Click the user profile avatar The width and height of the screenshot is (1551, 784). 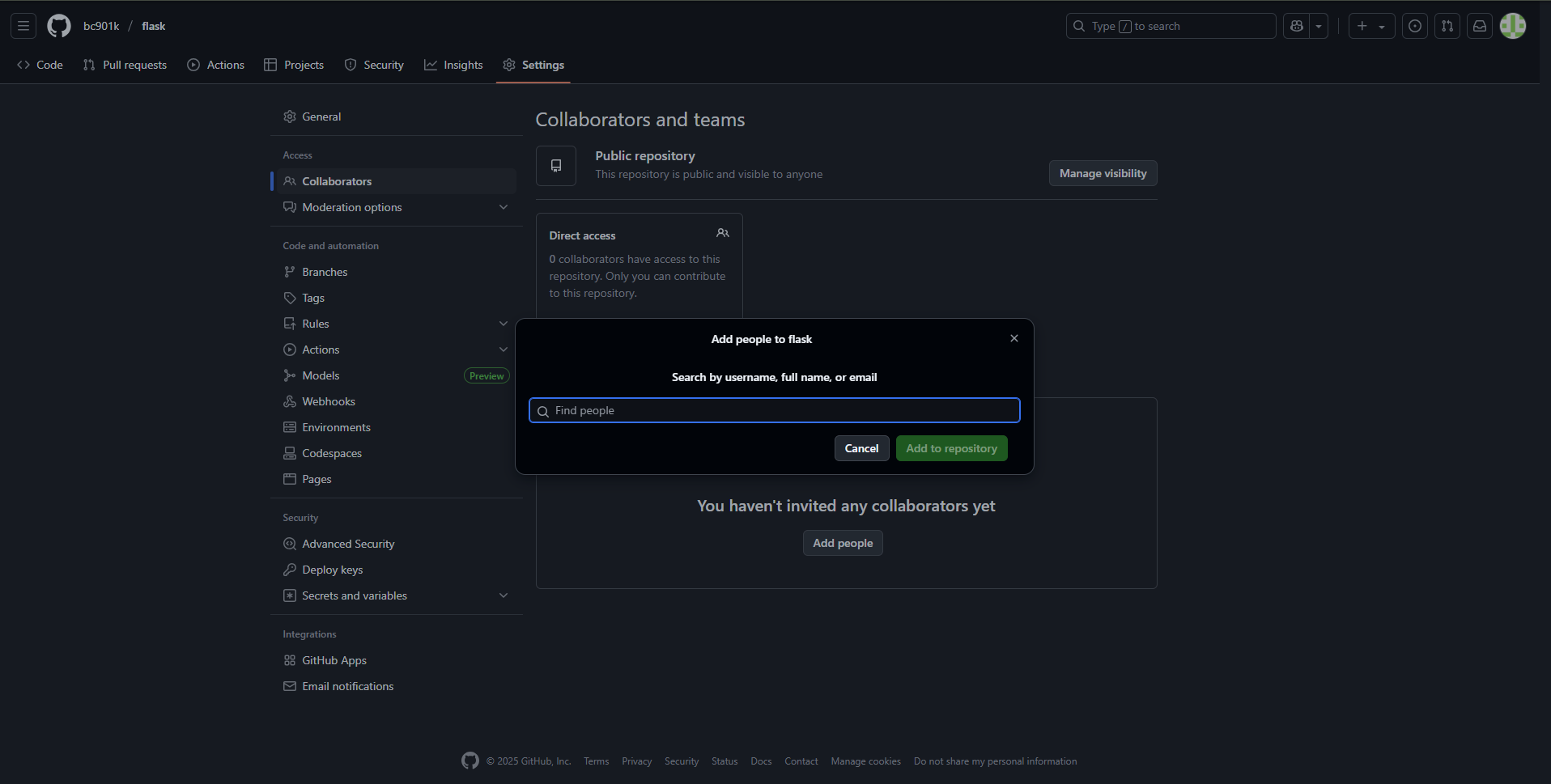(x=1512, y=26)
